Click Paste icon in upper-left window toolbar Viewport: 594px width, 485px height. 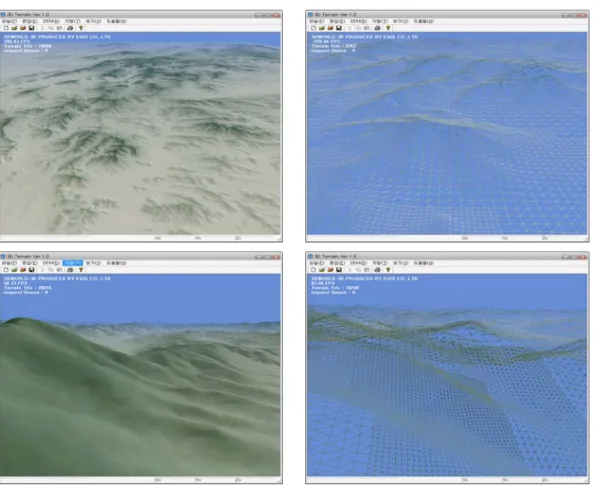59,28
